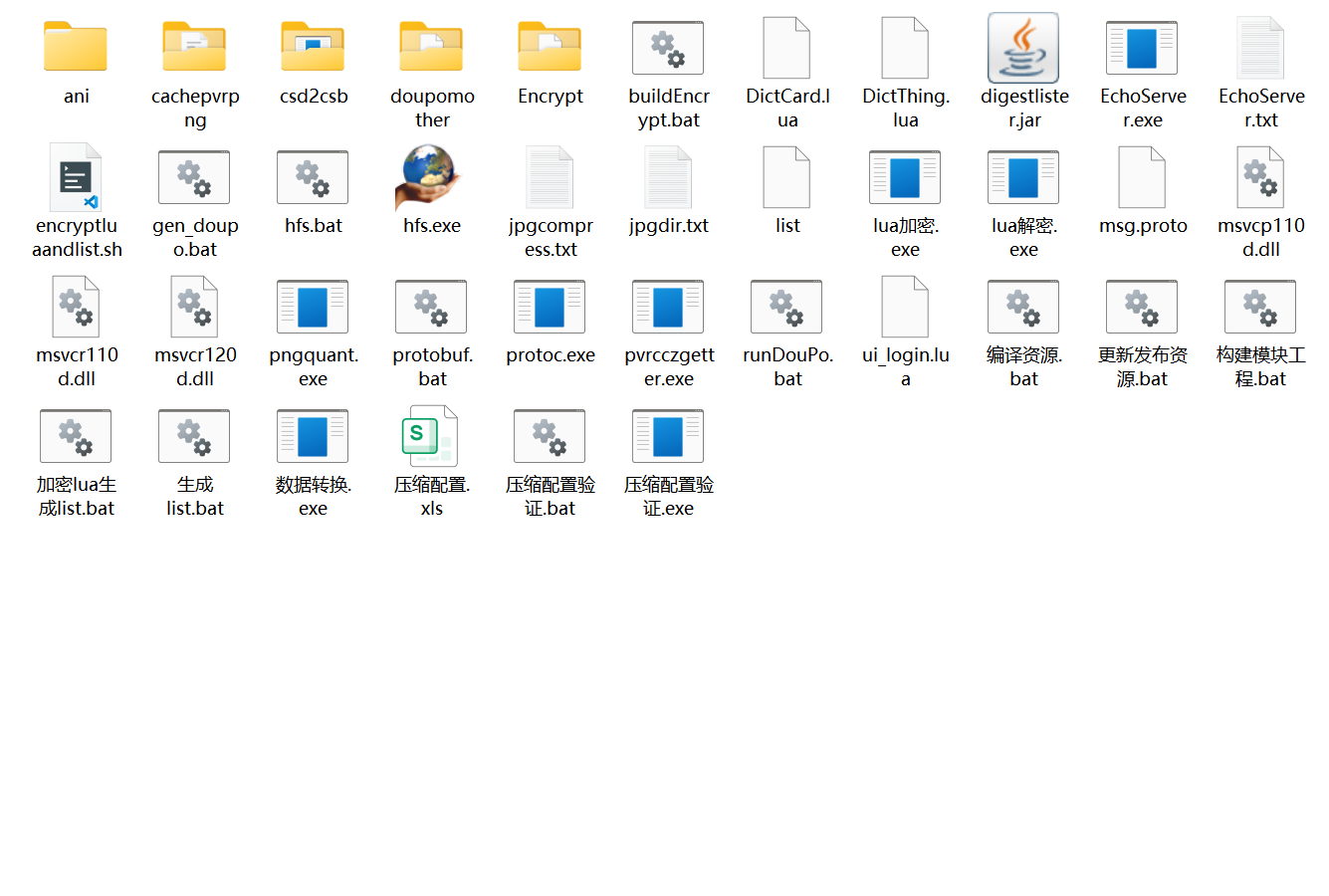Select the protoc.exe executable
1329x896 pixels.
(x=550, y=307)
